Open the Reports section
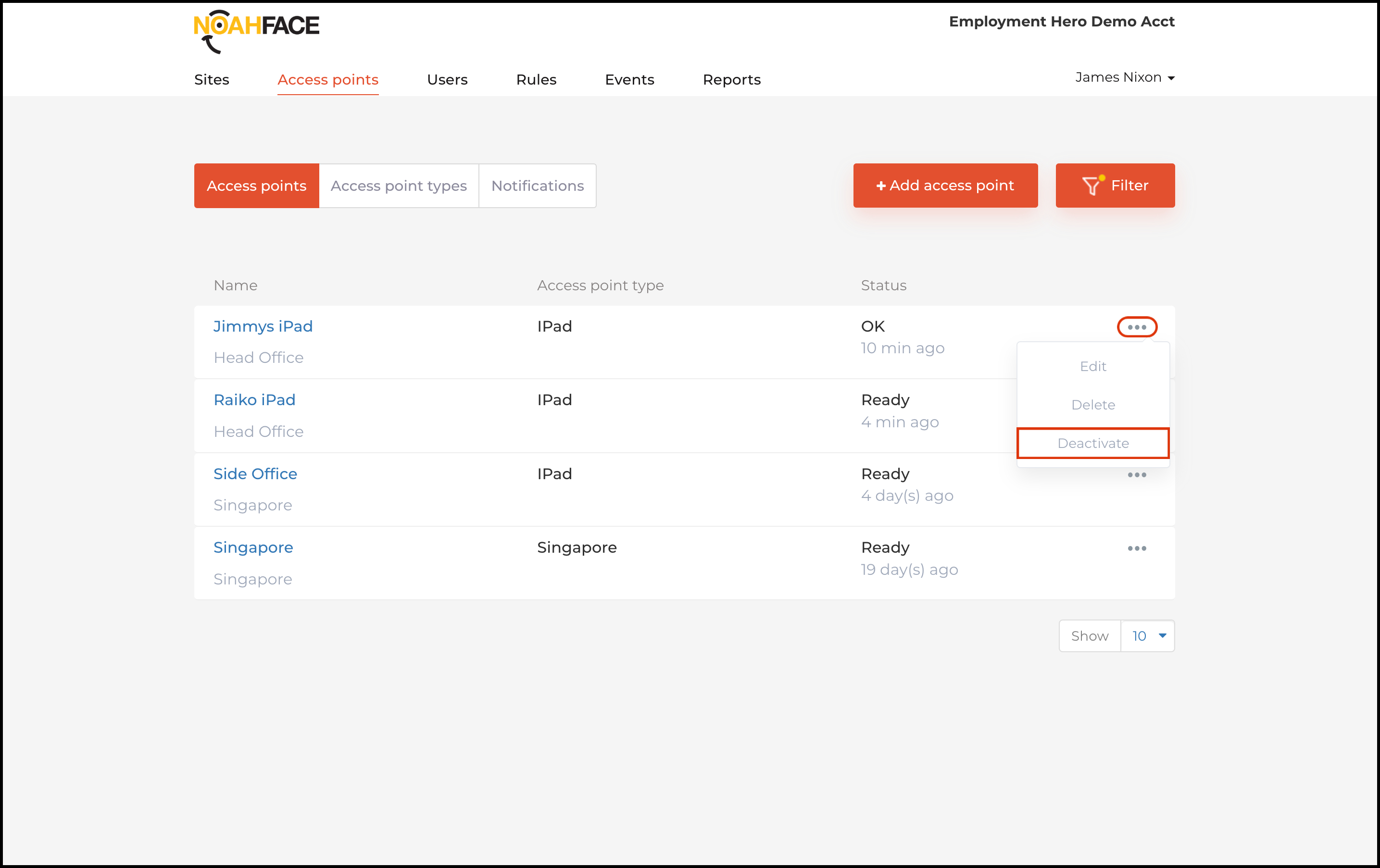The image size is (1380, 868). 731,80
